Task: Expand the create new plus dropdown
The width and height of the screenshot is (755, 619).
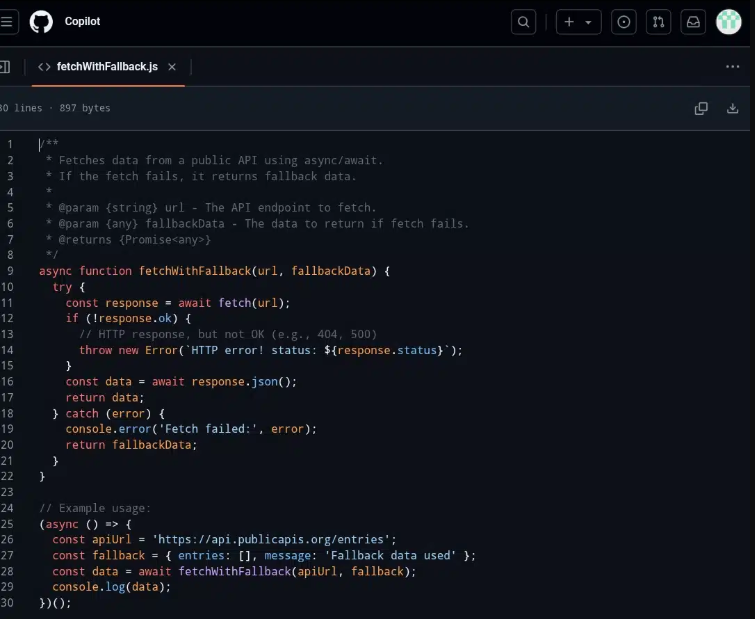Action: point(578,22)
